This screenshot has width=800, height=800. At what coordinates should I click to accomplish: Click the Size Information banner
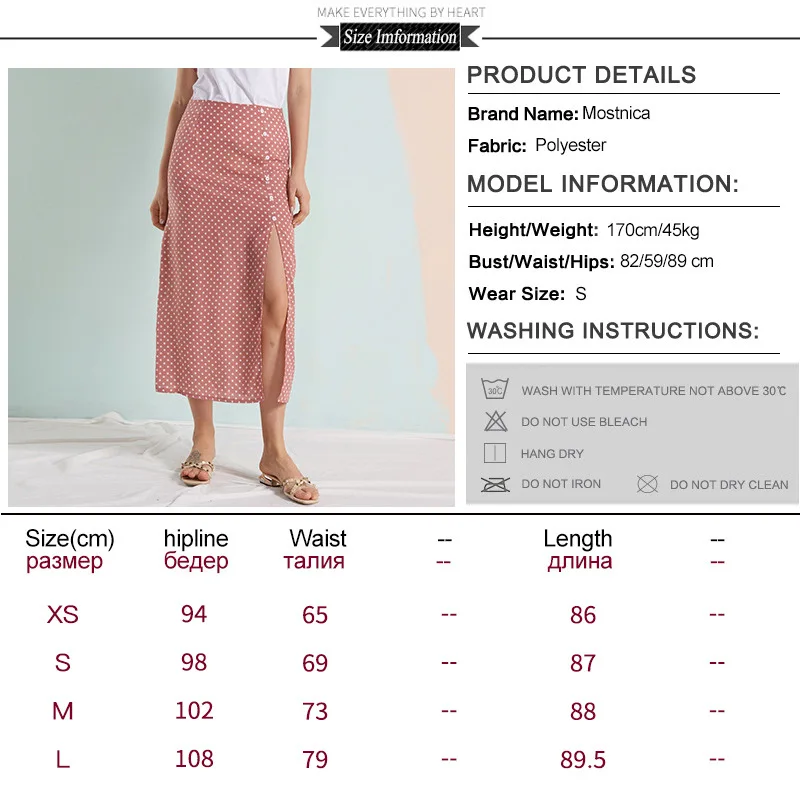click(400, 38)
